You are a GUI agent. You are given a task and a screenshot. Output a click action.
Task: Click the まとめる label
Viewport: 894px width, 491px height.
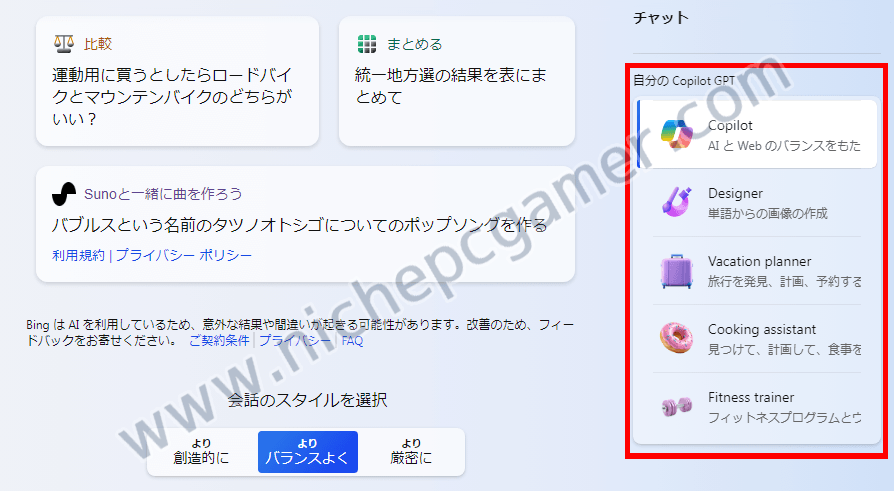click(x=415, y=44)
